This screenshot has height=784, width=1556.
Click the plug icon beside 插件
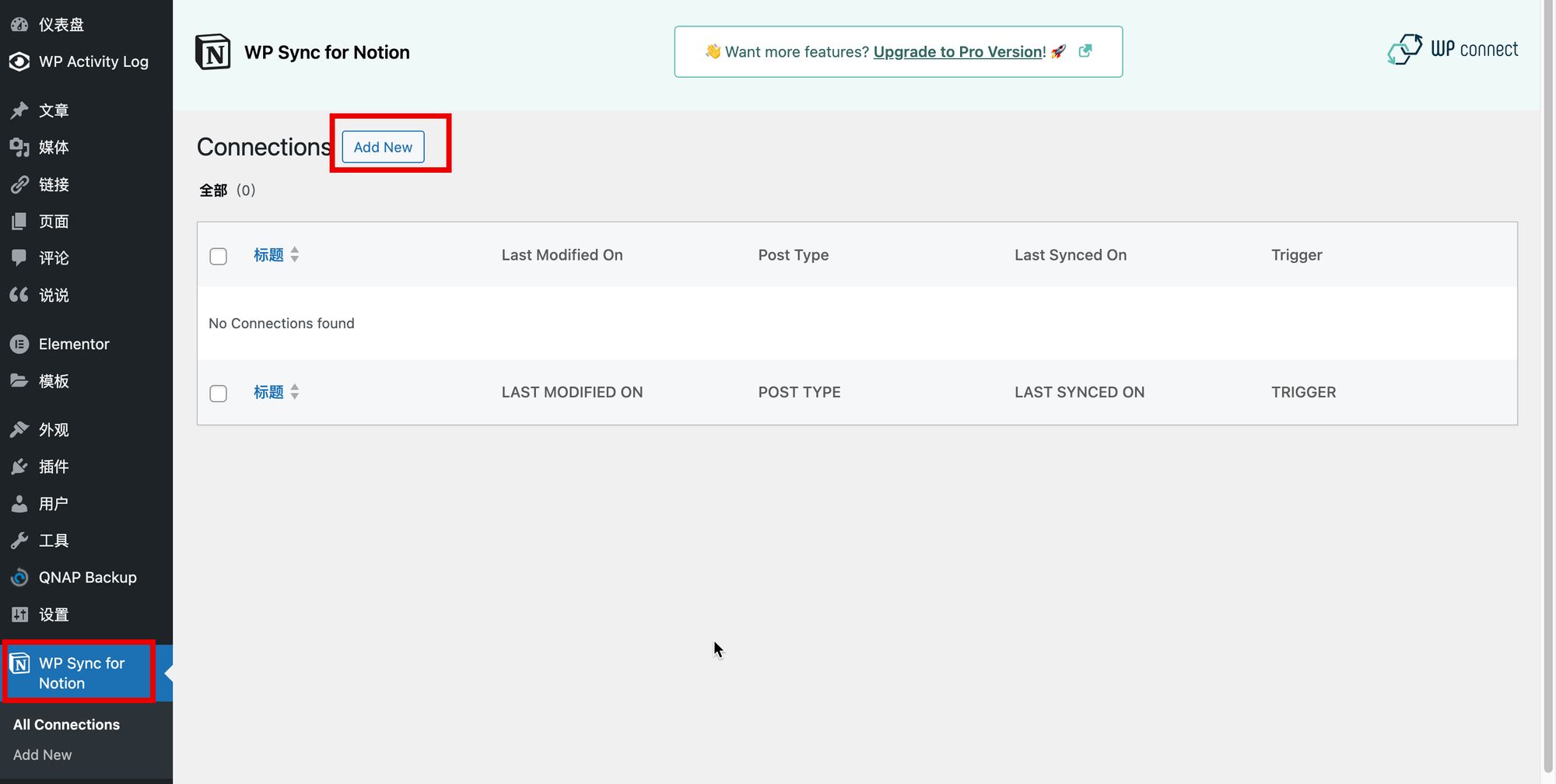click(19, 467)
